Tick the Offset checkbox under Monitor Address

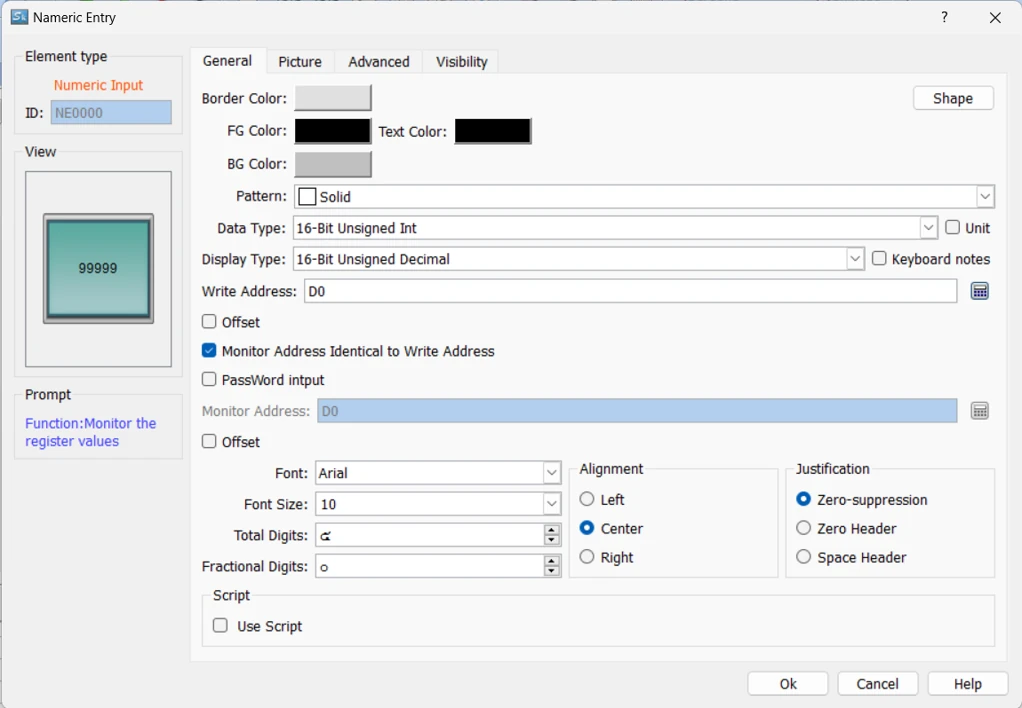coord(209,441)
